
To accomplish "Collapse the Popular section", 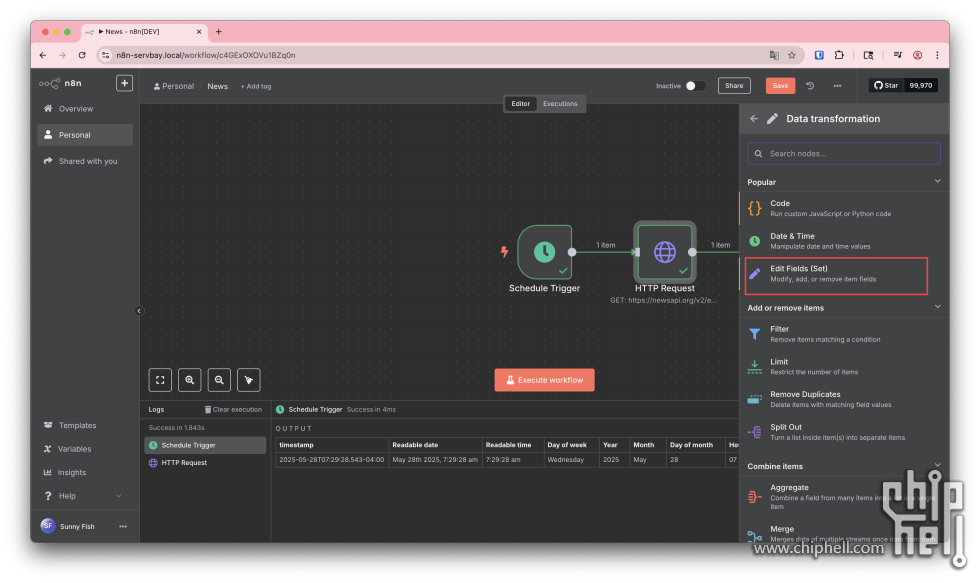I will click(x=937, y=182).
